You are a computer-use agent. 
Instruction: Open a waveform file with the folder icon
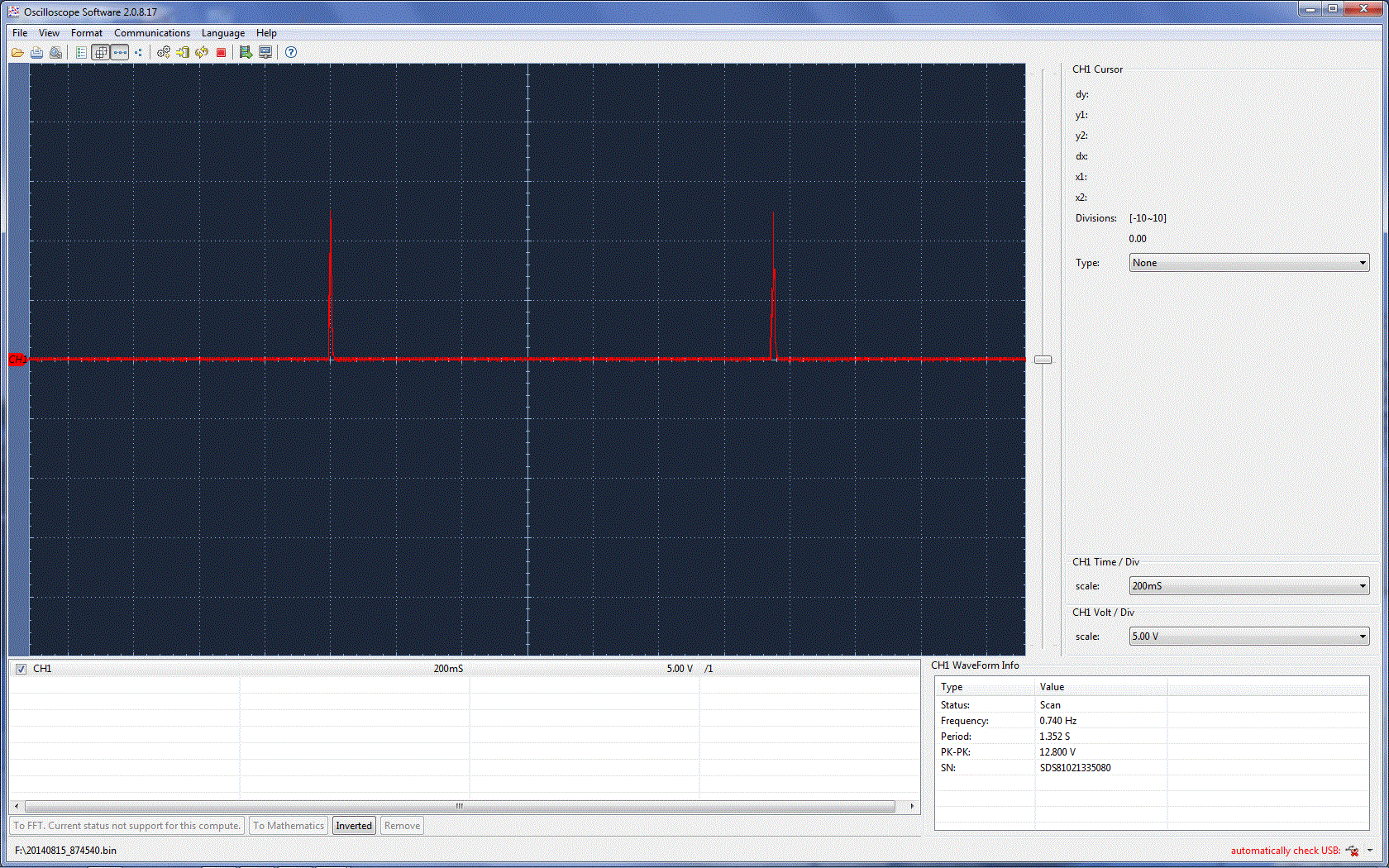[x=17, y=52]
